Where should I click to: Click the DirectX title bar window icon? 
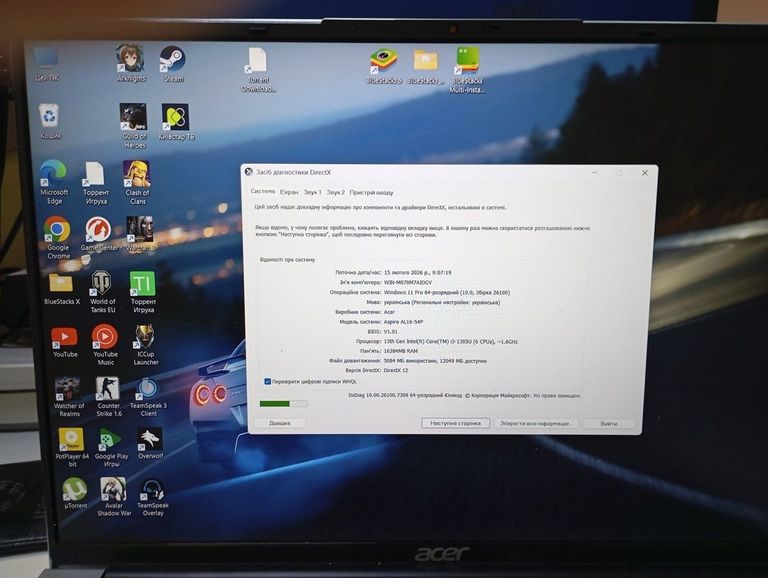click(x=249, y=172)
